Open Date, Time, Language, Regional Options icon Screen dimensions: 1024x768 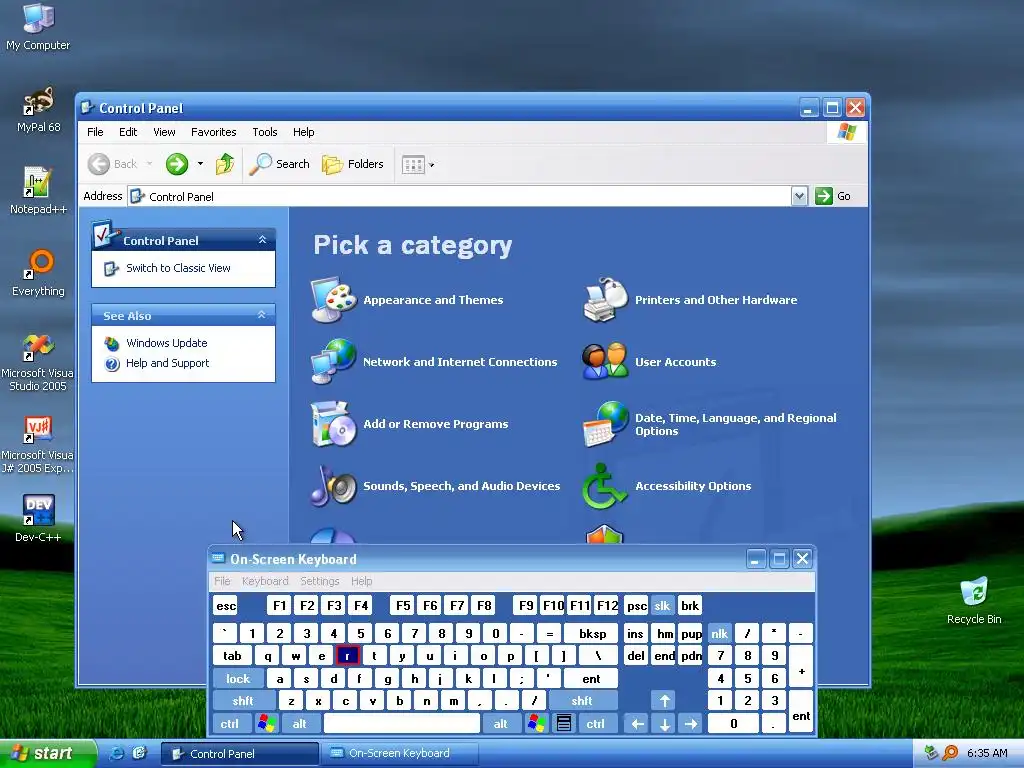click(605, 424)
